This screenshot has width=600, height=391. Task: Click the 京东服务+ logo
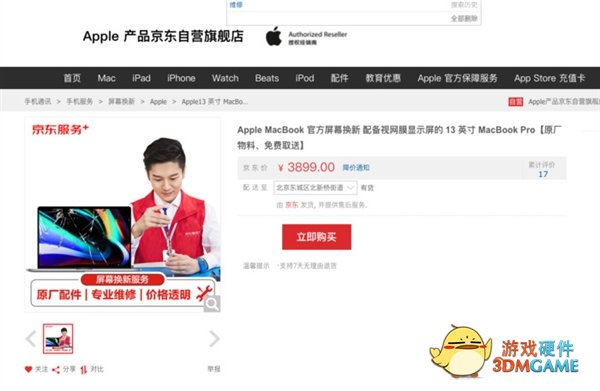[x=60, y=129]
